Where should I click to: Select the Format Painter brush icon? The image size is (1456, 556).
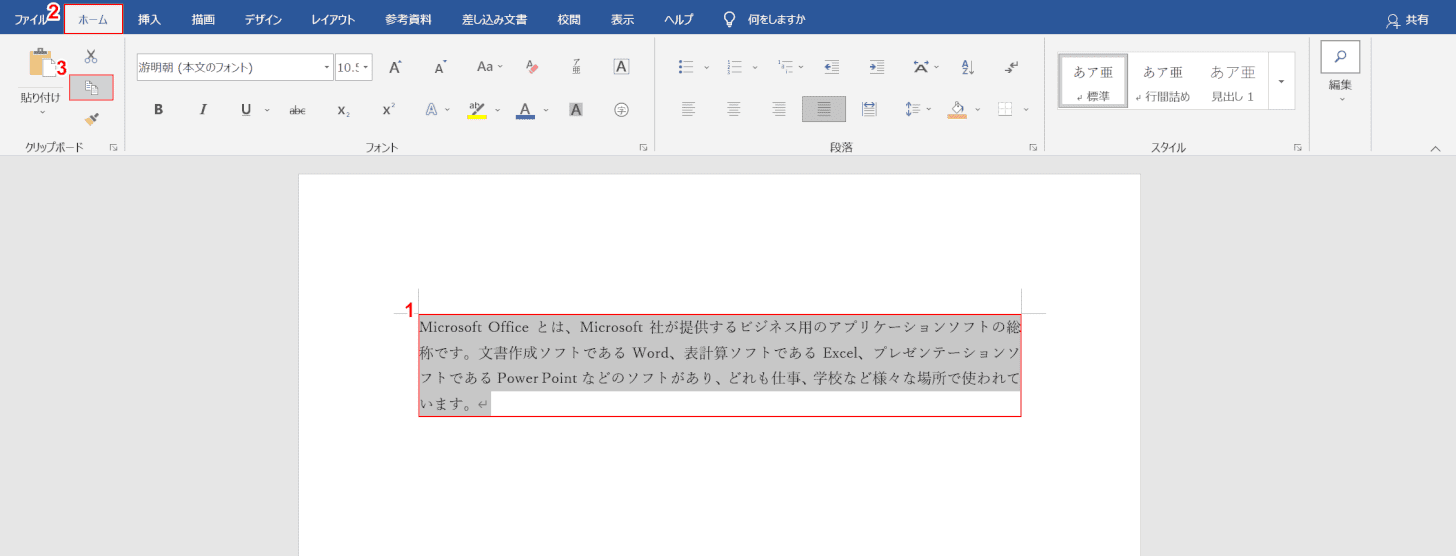click(x=91, y=119)
